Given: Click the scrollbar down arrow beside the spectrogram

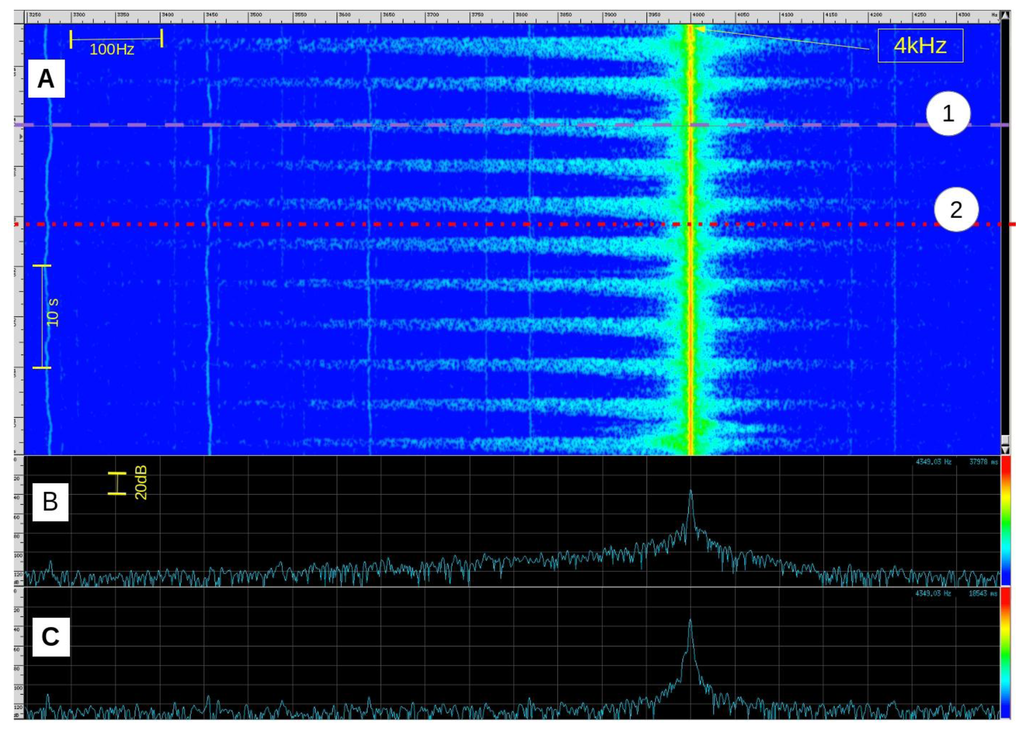Looking at the screenshot, I should pyautogui.click(x=1006, y=447).
